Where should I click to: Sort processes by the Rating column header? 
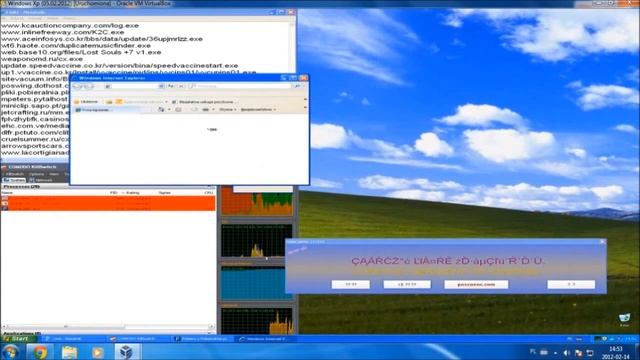132,192
